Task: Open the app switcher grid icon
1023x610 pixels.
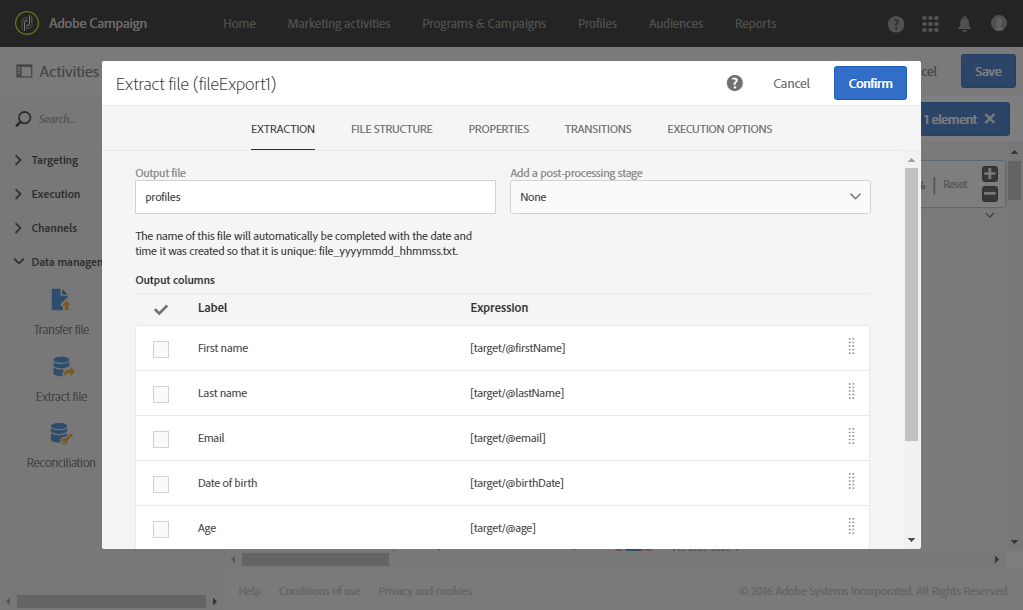Action: [931, 23]
